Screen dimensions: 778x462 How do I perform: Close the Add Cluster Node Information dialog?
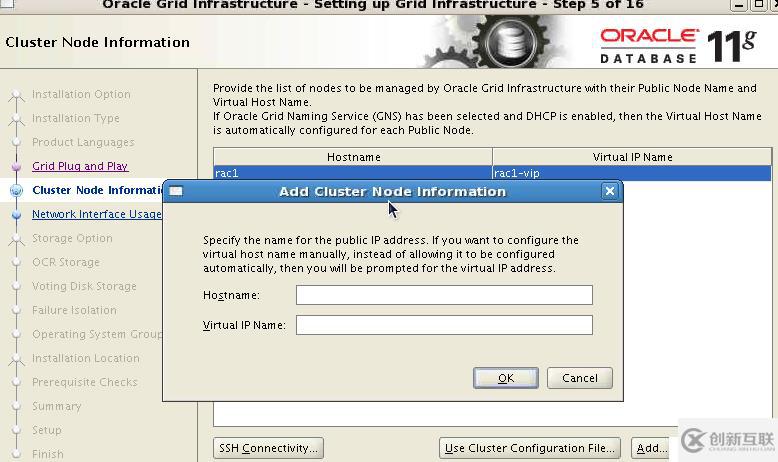coord(610,191)
